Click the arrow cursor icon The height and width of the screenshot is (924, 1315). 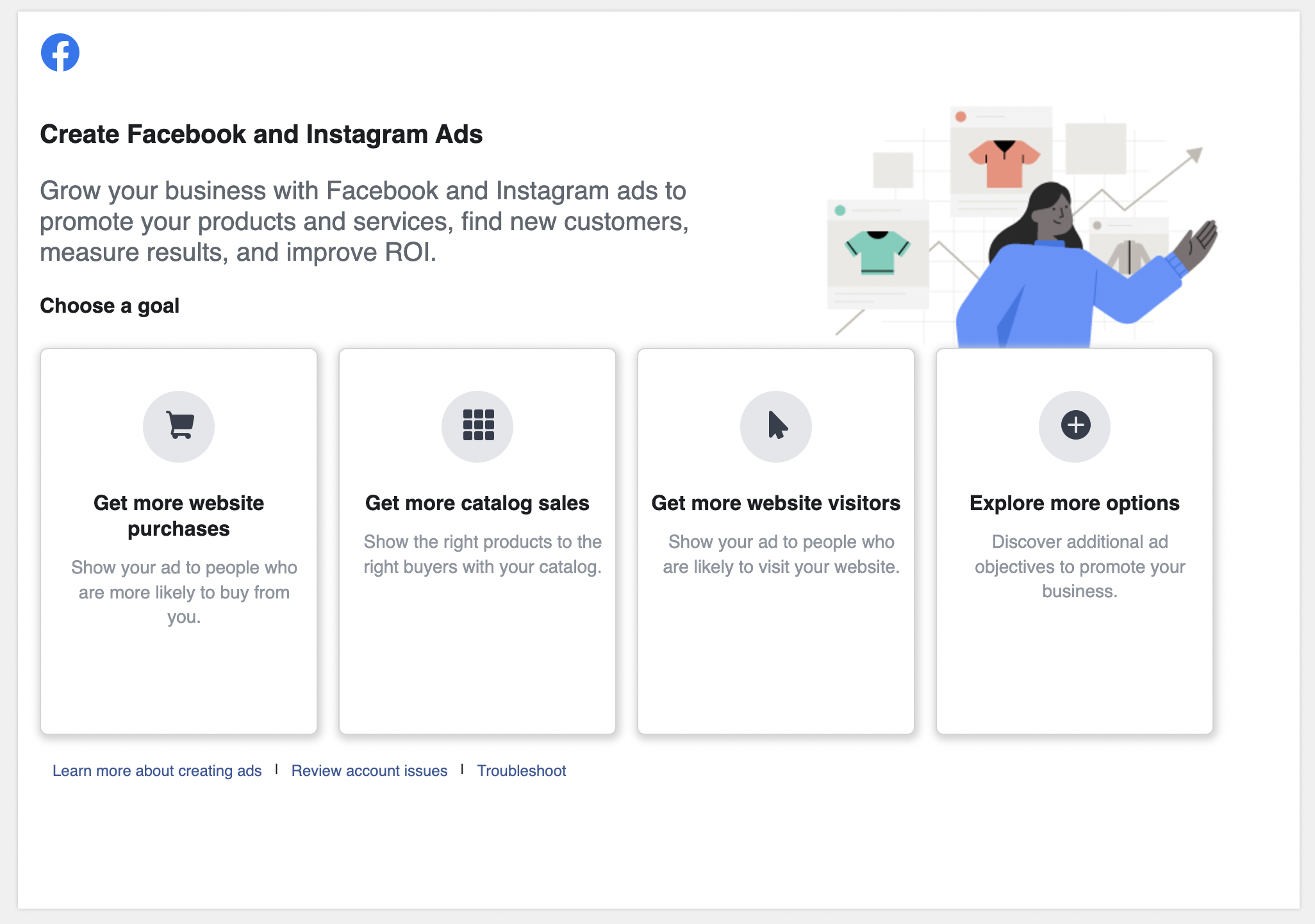point(775,426)
